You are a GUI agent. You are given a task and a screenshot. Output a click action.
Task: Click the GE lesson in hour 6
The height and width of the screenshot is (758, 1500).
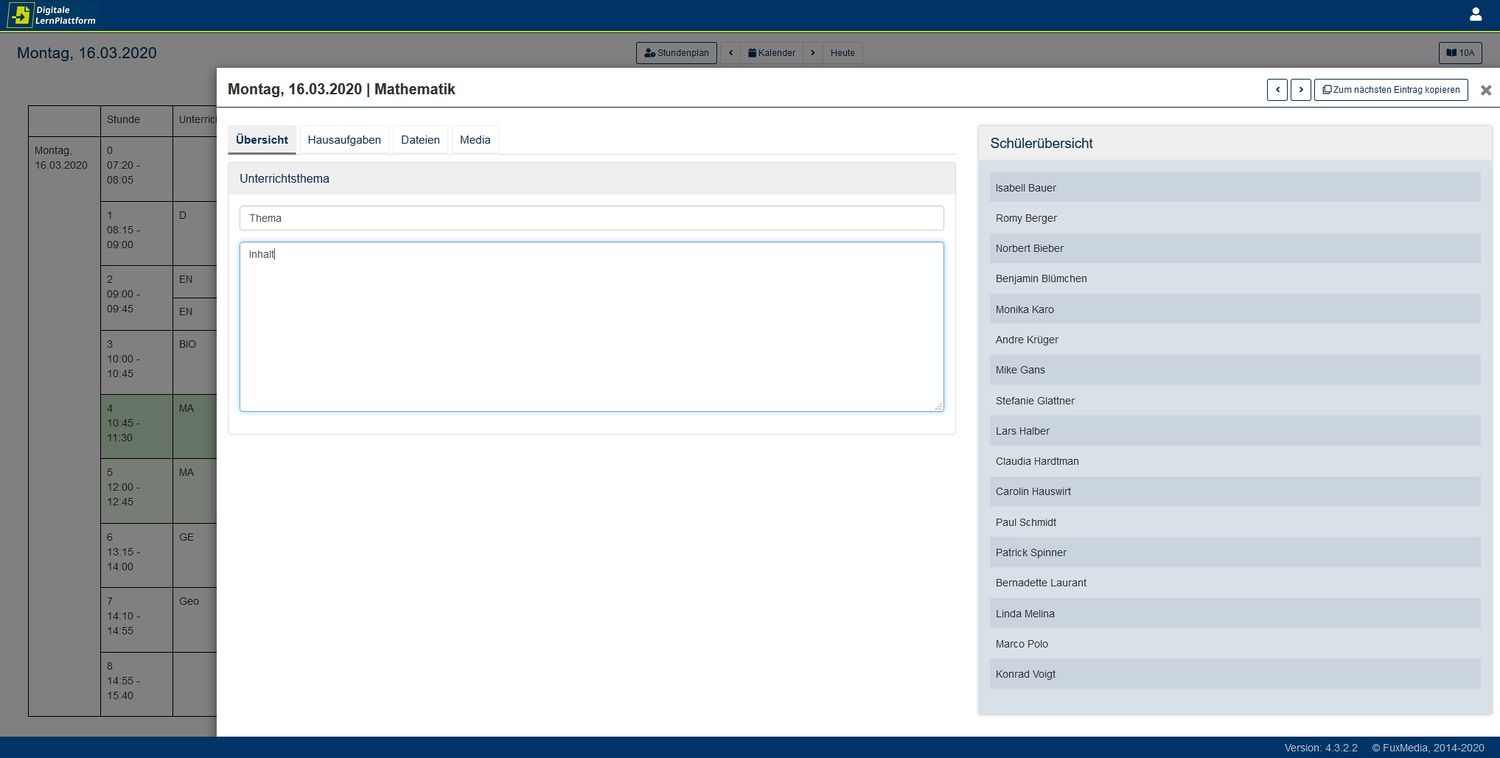tap(195, 555)
